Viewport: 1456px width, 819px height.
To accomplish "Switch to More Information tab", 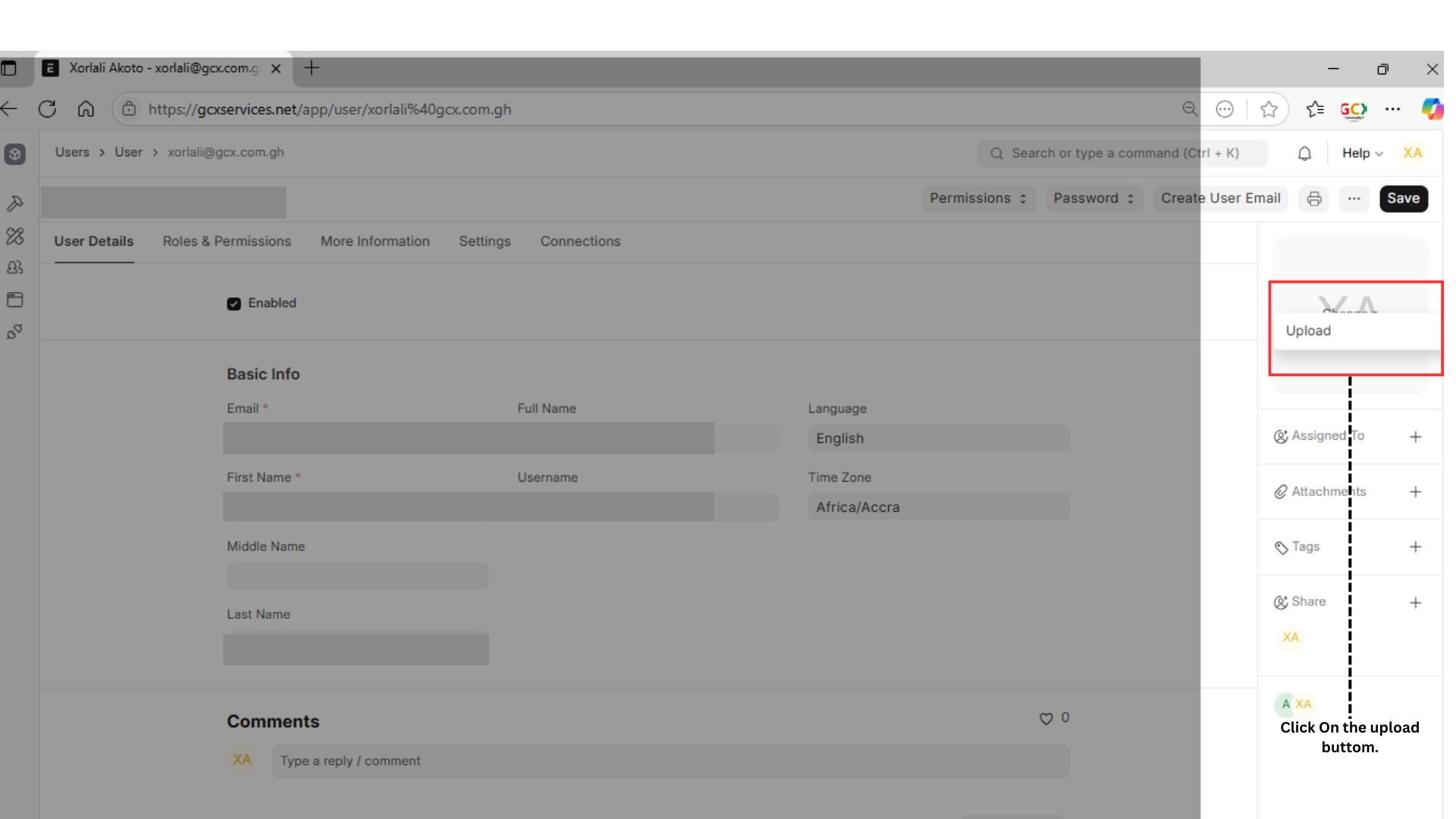I will (375, 241).
